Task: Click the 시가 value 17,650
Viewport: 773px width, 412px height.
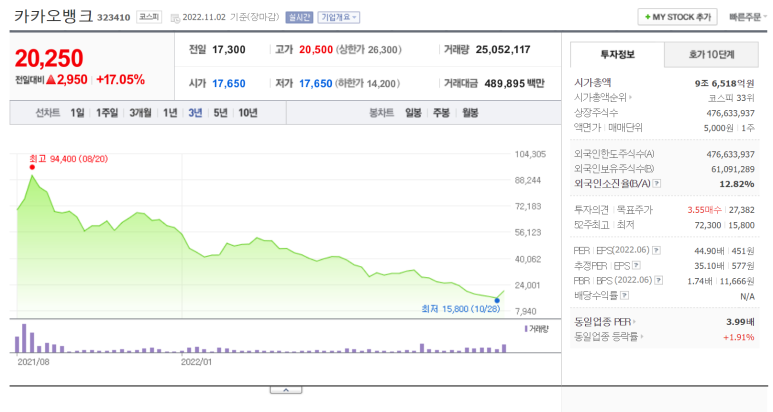Action: click(x=229, y=84)
